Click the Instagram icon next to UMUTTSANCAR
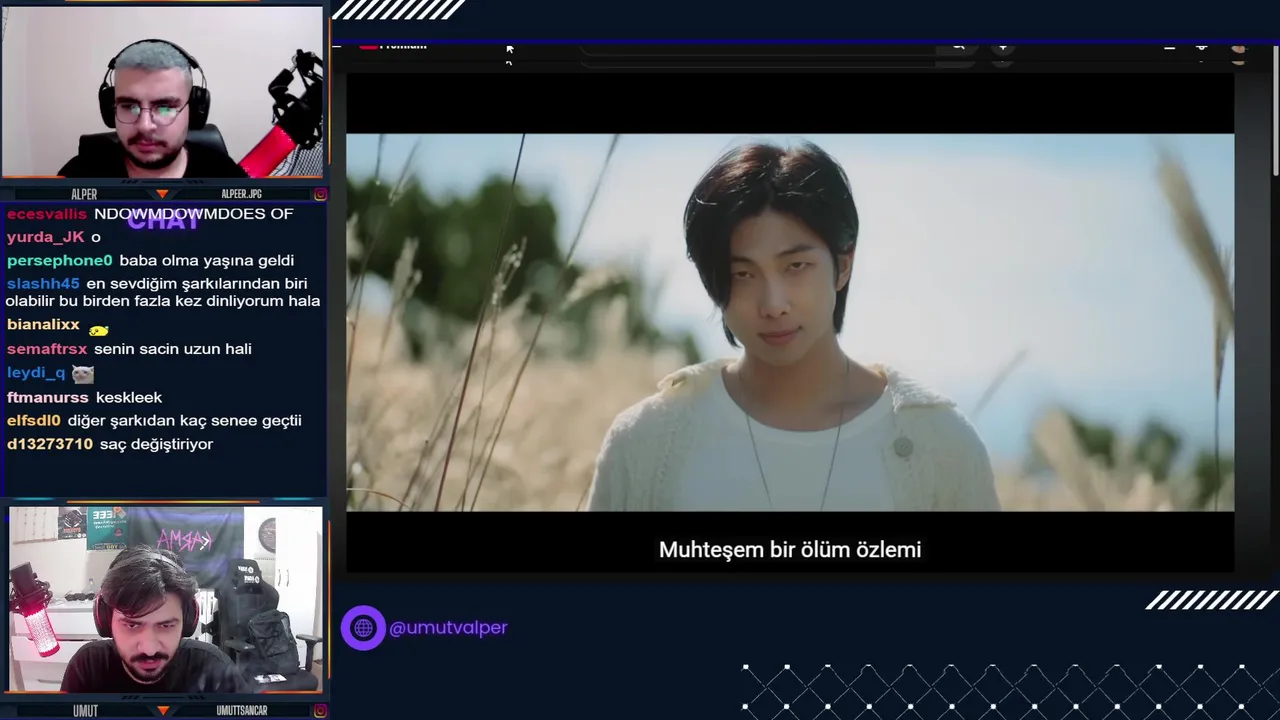 (x=320, y=711)
